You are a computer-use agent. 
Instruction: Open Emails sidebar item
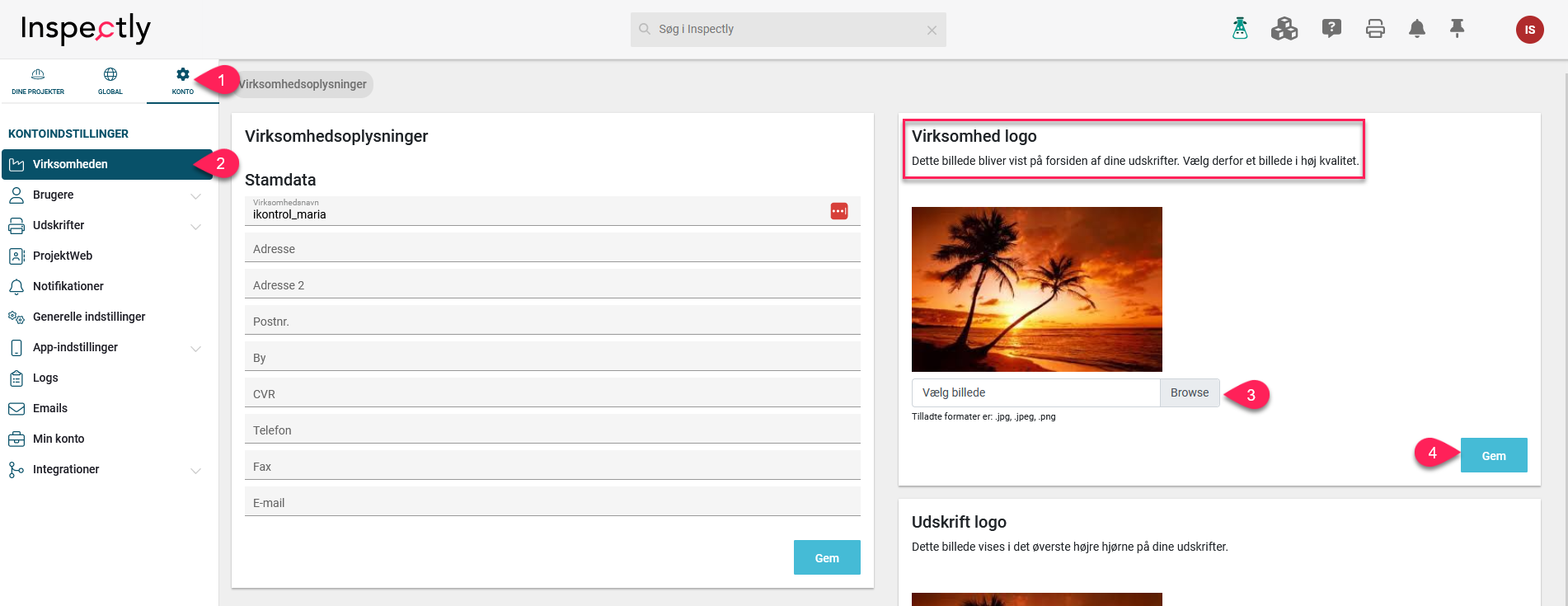[107, 408]
